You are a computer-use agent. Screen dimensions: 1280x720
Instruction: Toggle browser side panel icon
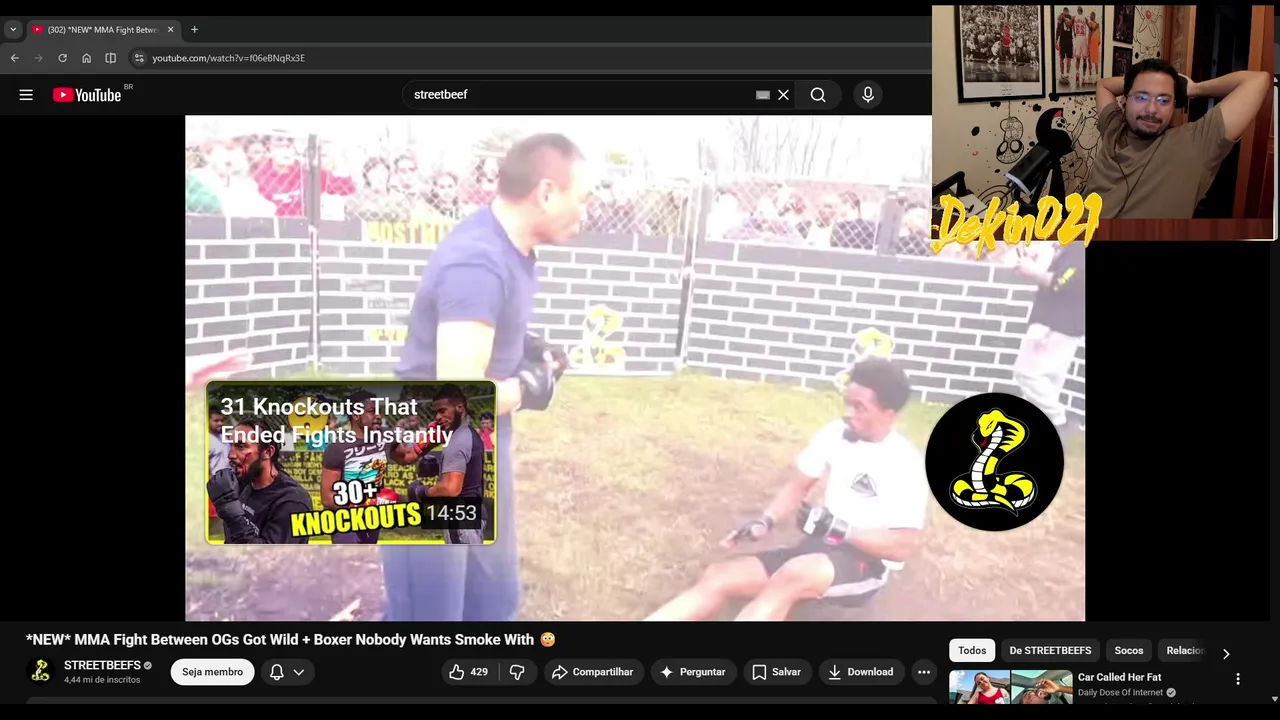coord(111,58)
